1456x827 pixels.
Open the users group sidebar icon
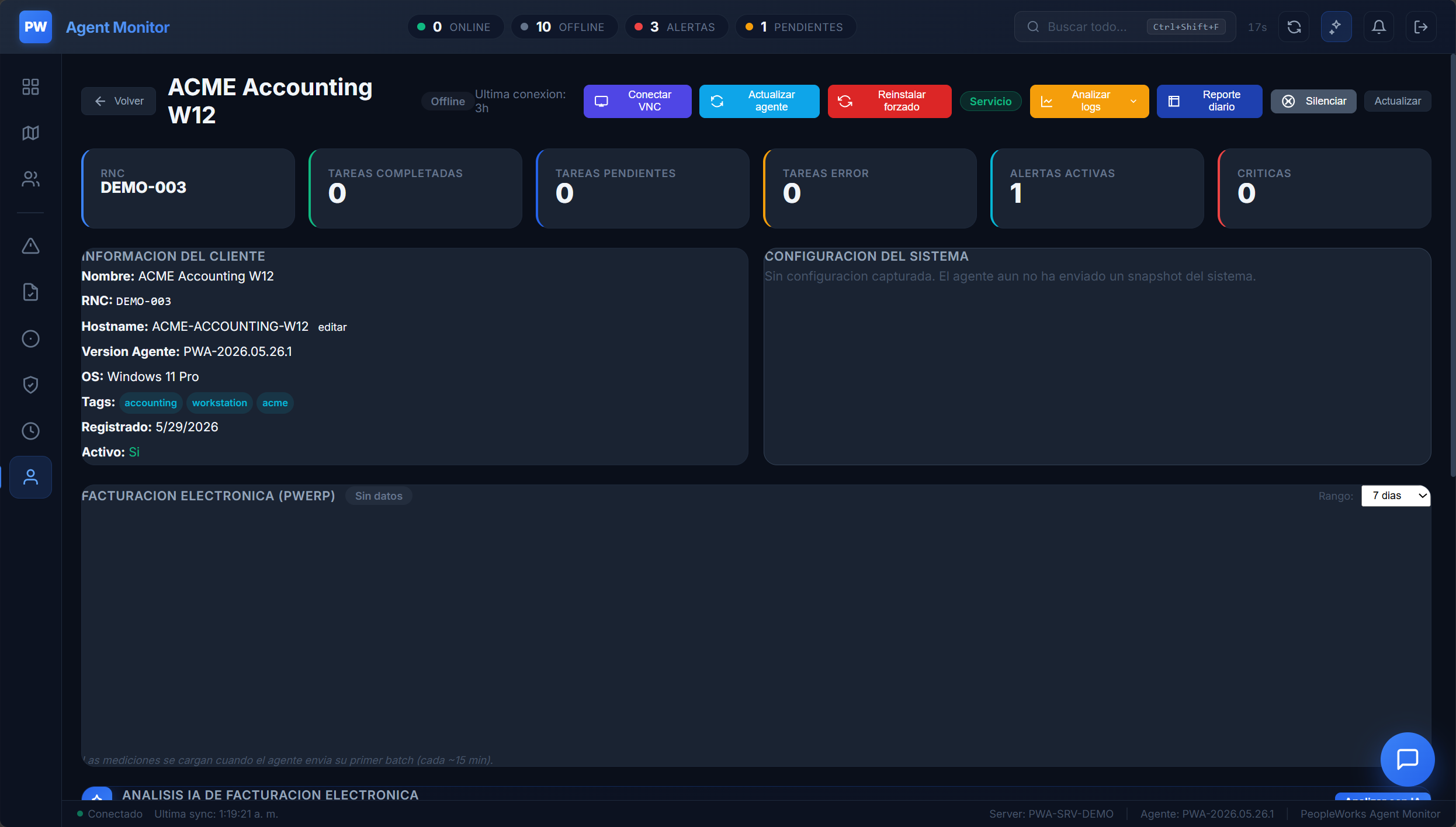pyautogui.click(x=30, y=179)
